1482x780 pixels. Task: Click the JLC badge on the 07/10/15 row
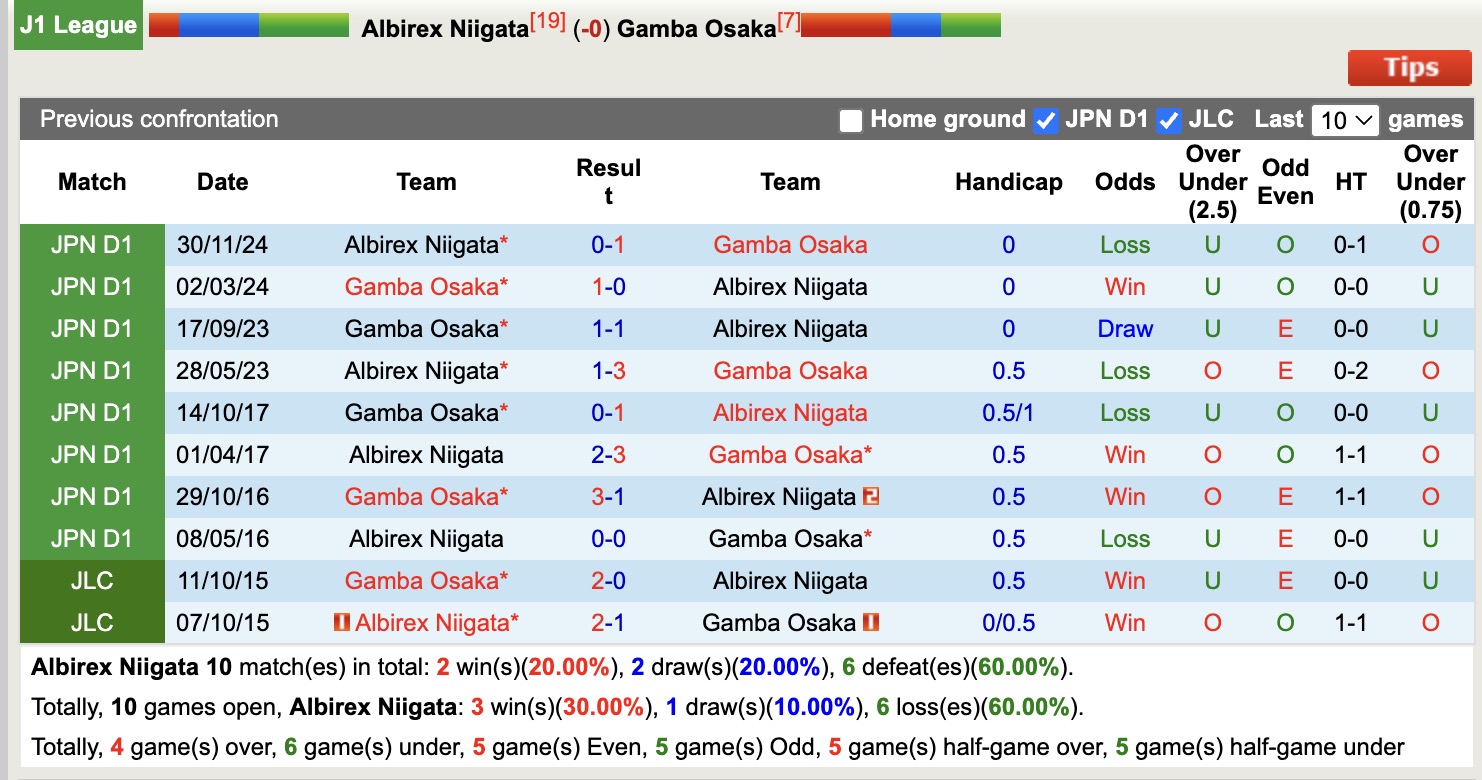(x=91, y=622)
